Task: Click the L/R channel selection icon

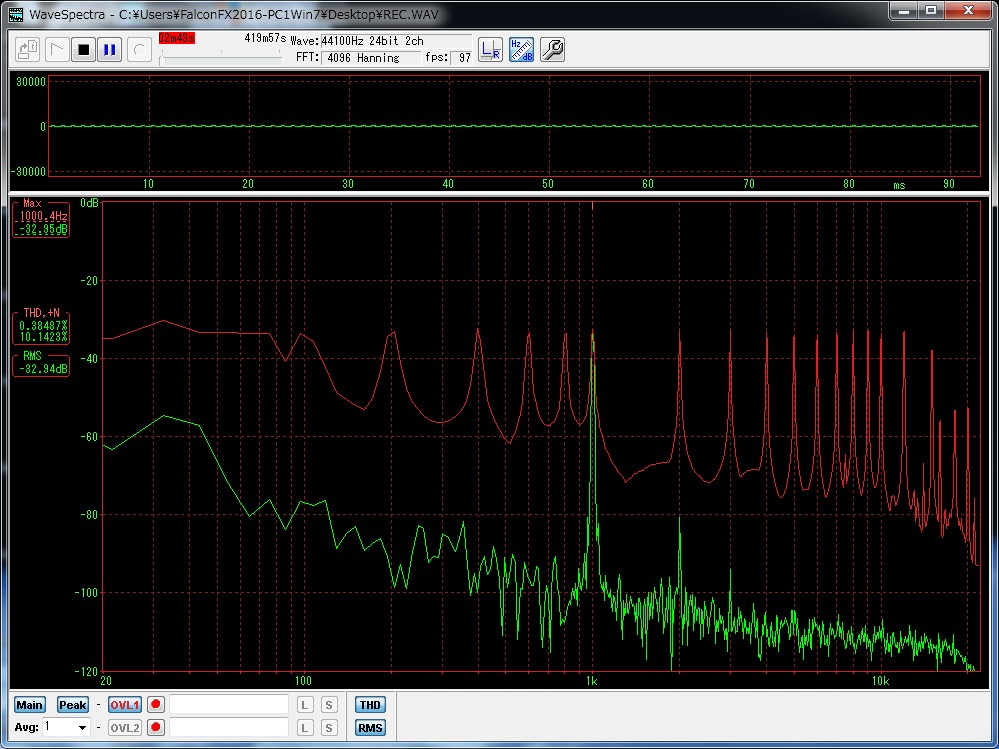Action: click(x=490, y=49)
